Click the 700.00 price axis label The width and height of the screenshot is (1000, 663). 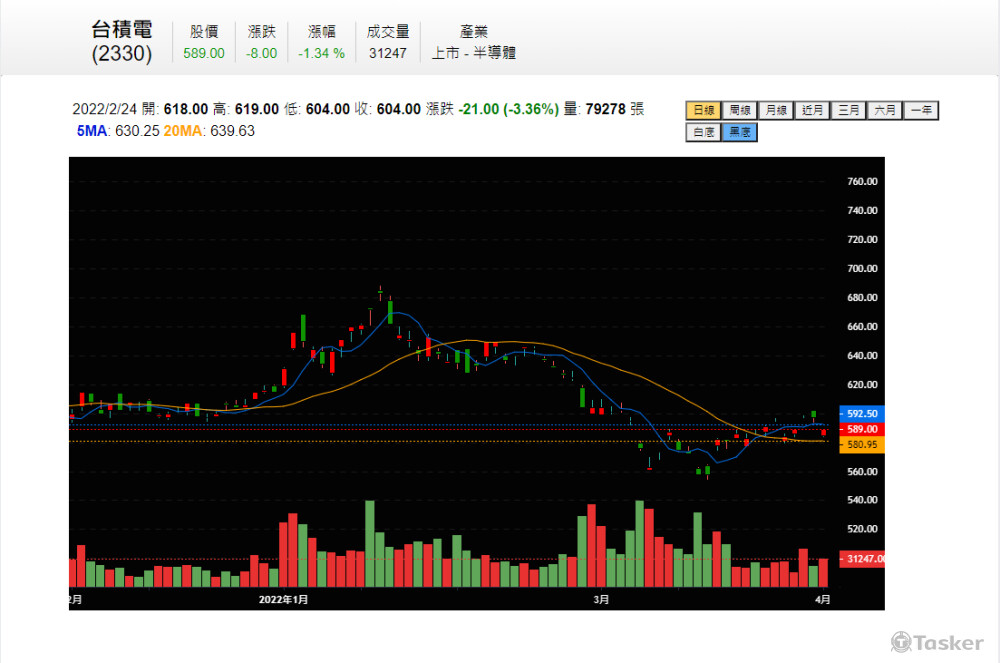862,268
